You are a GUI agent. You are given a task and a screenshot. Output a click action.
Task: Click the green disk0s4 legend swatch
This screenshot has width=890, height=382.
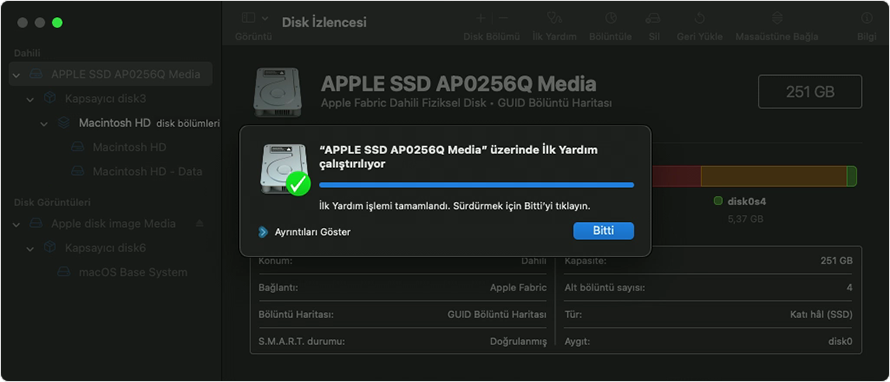[x=718, y=201]
